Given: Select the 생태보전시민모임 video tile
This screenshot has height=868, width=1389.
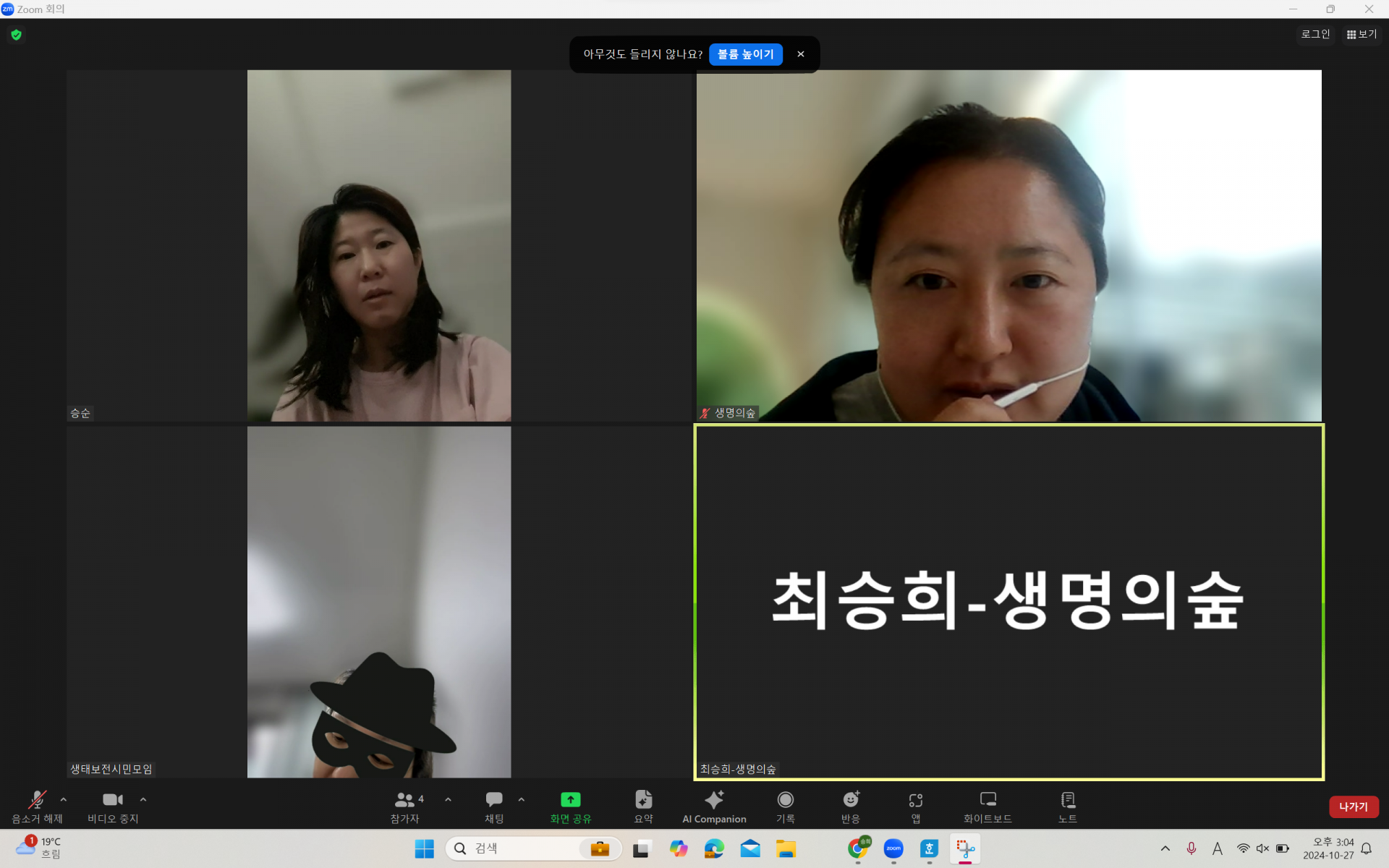Looking at the screenshot, I should click(x=379, y=602).
